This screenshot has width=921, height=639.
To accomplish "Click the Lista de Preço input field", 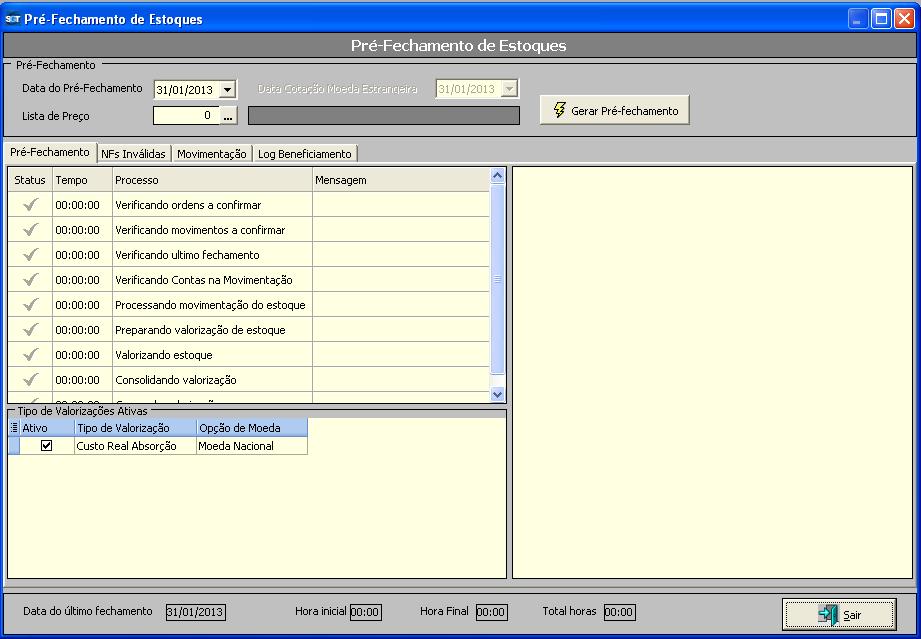I will tap(185, 116).
